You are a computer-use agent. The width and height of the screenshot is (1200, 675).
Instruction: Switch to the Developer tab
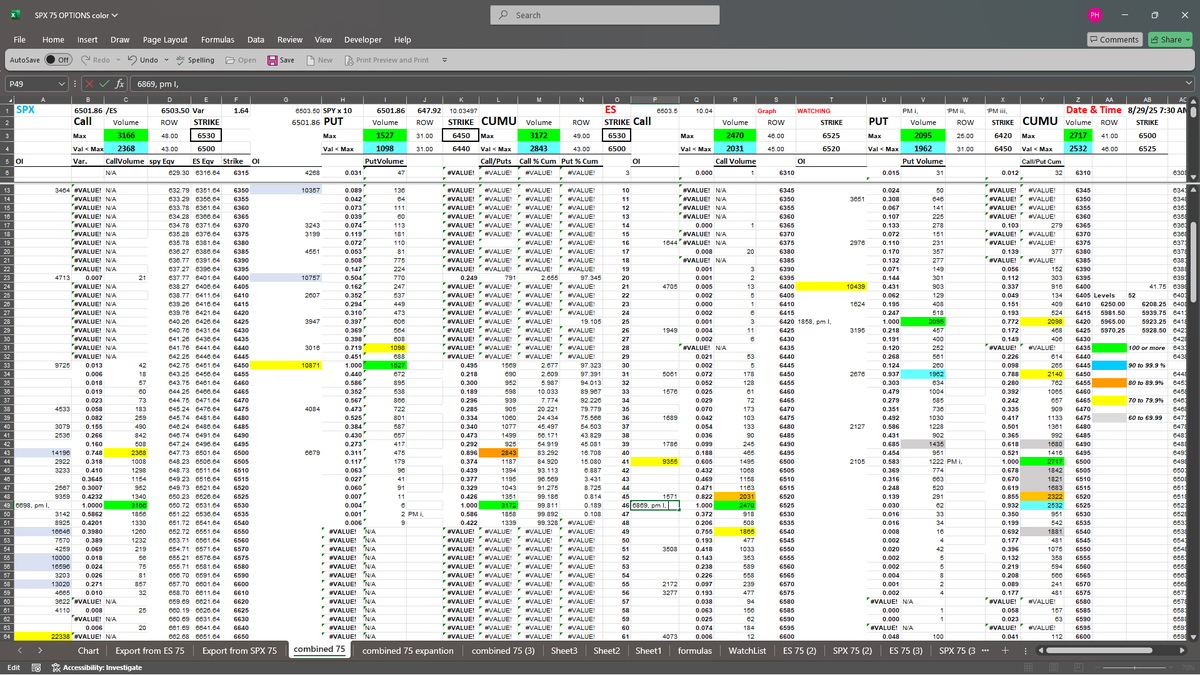pyautogui.click(x=362, y=39)
